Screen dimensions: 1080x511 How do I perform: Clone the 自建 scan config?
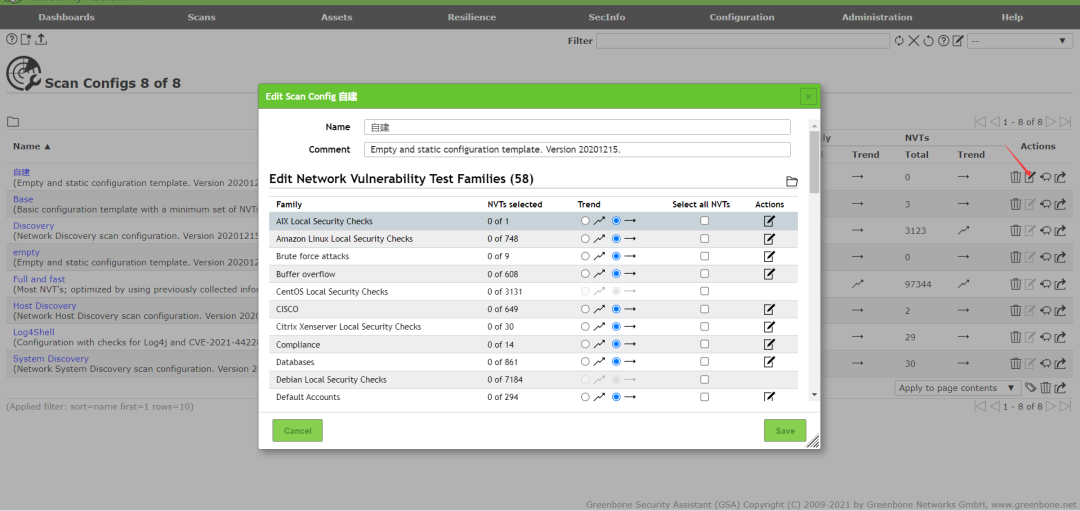[x=1046, y=177]
